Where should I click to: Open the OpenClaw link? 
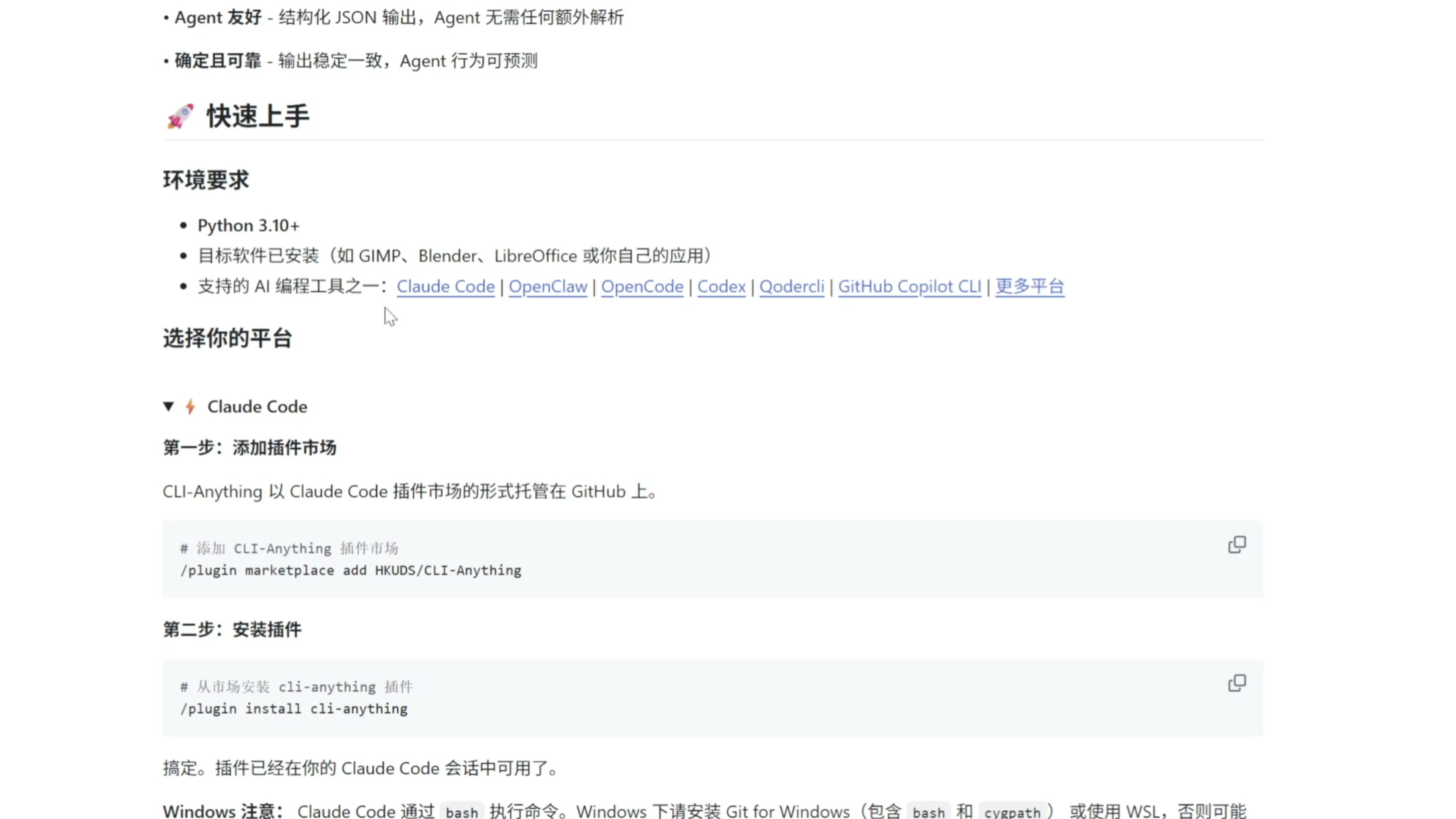point(548,287)
